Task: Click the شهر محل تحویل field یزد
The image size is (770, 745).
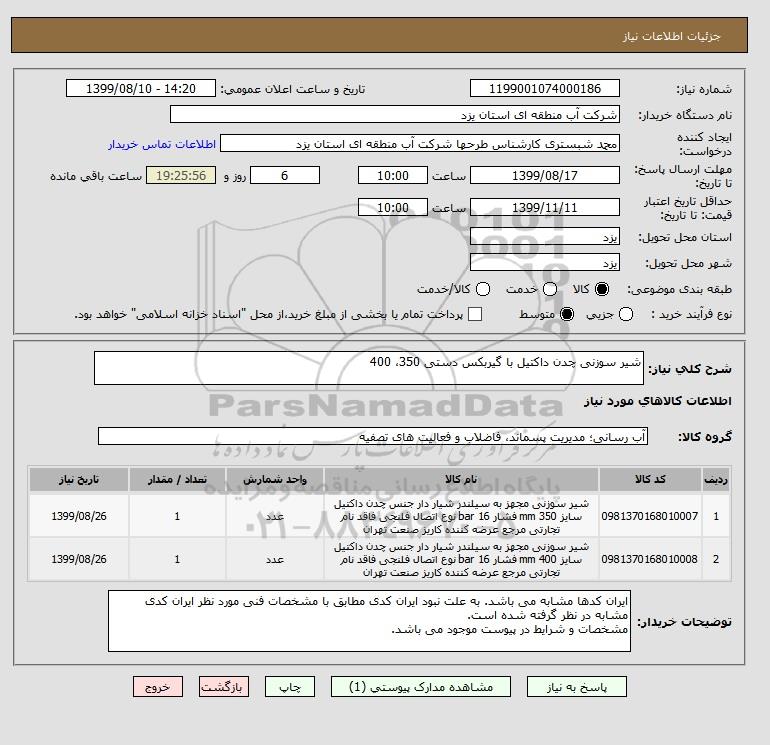Action: click(x=545, y=262)
